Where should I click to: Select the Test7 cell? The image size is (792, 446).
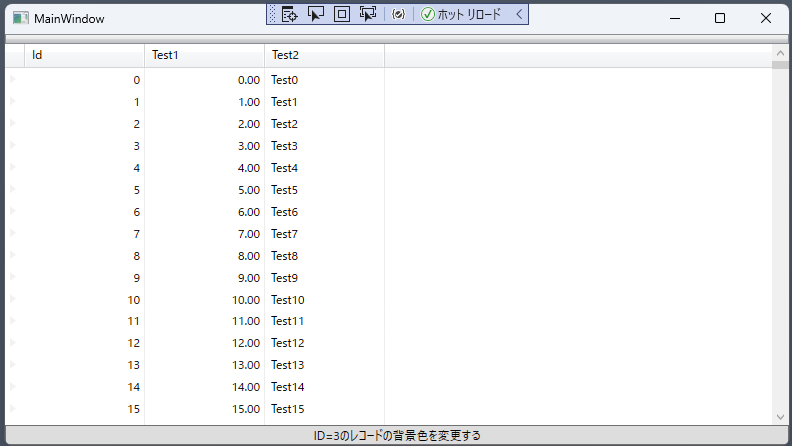tap(324, 234)
